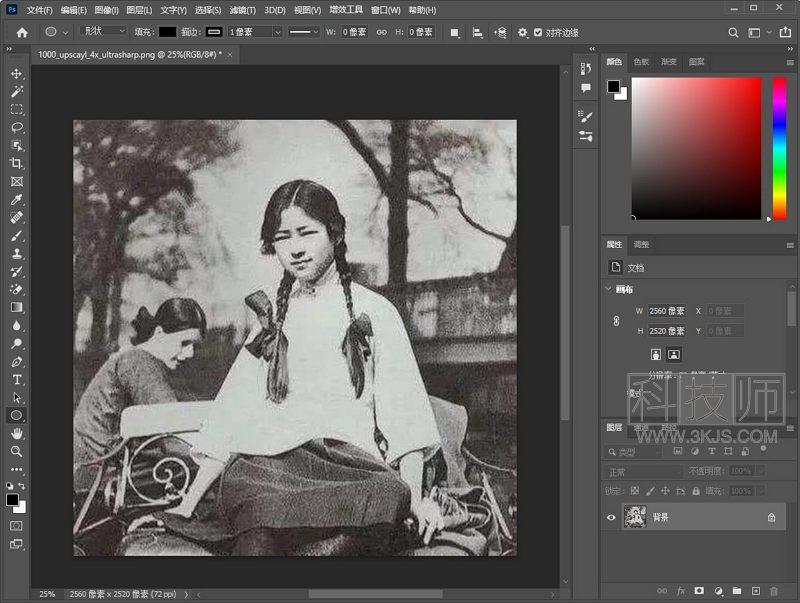Viewport: 800px width, 603px height.
Task: Open the 正常 blend mode dropdown
Action: click(x=643, y=471)
